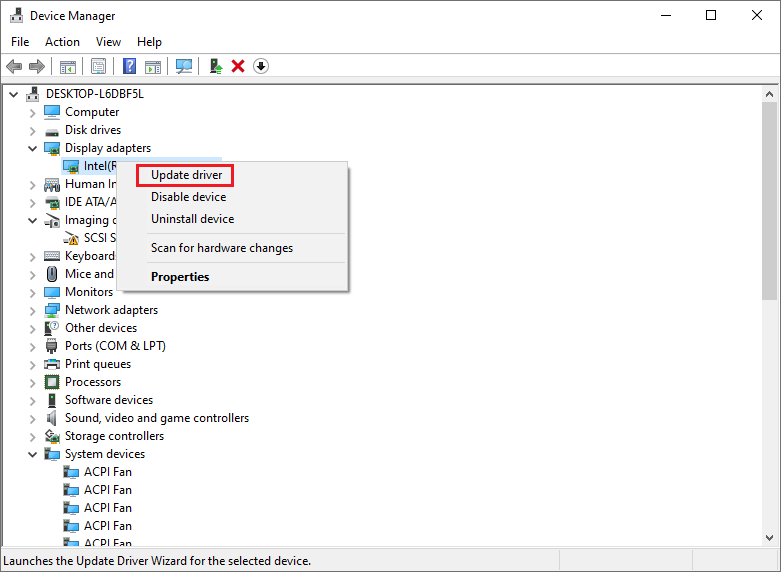Viewport: 781px width, 572px height.
Task: Click the Monitors category icon
Action: [52, 292]
